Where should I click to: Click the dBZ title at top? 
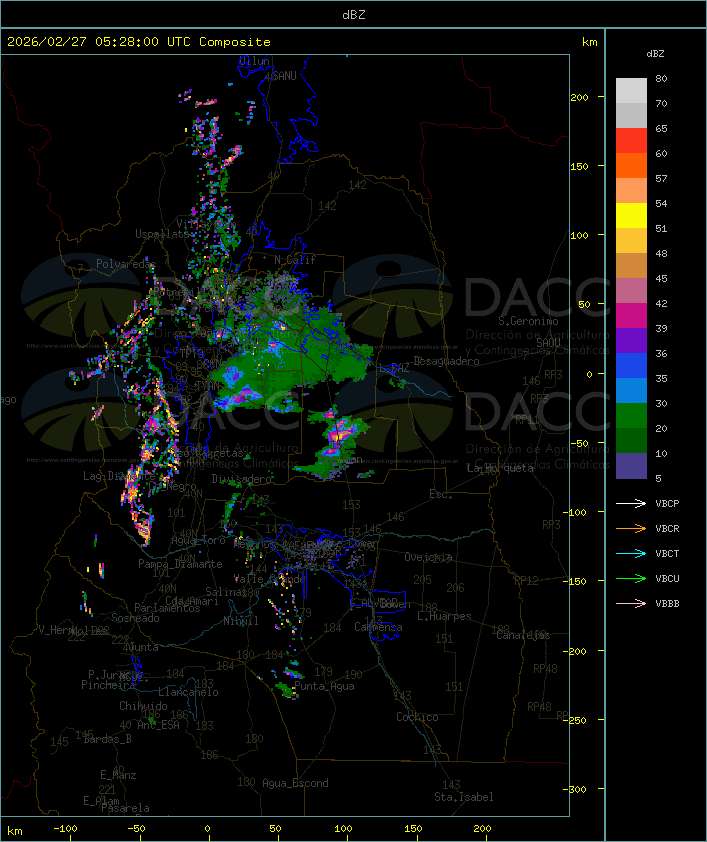coord(354,15)
